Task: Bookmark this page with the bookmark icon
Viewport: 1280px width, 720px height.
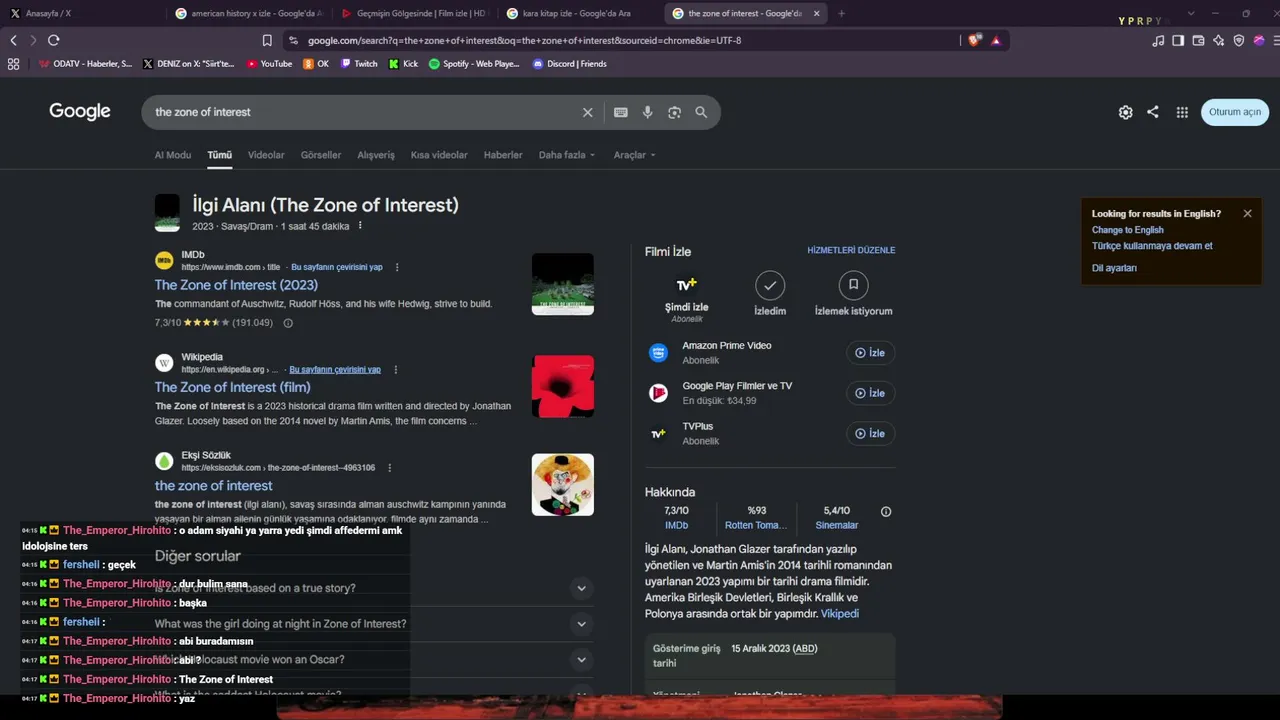Action: point(267,40)
